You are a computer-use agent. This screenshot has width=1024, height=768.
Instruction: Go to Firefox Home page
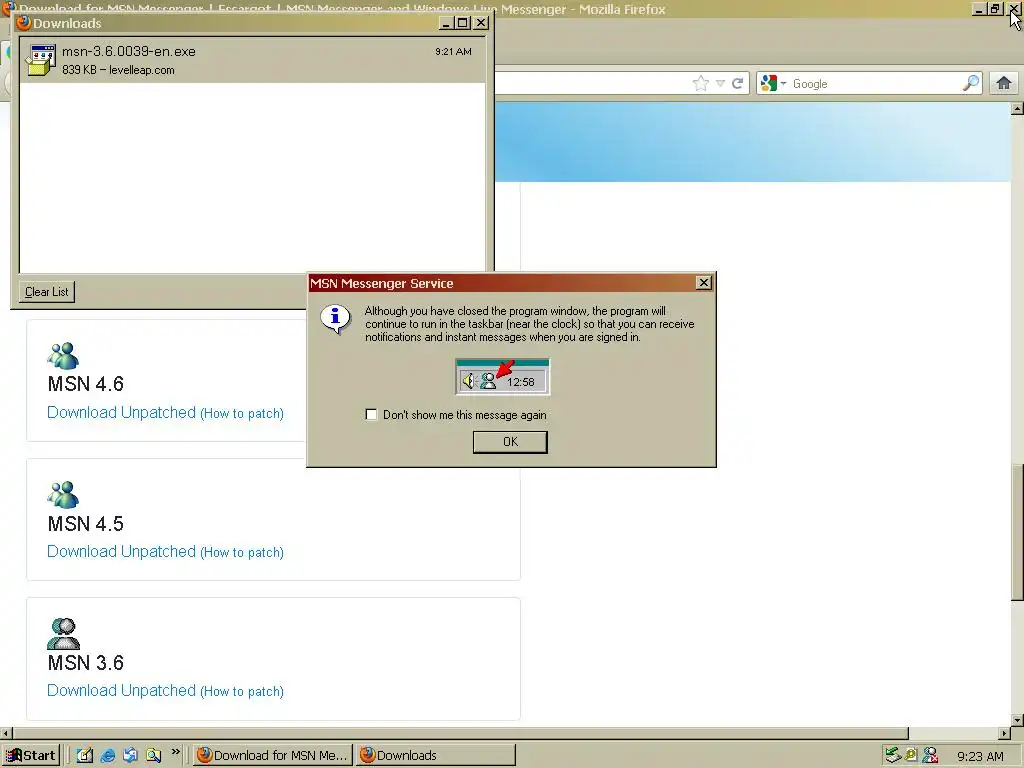(1004, 83)
